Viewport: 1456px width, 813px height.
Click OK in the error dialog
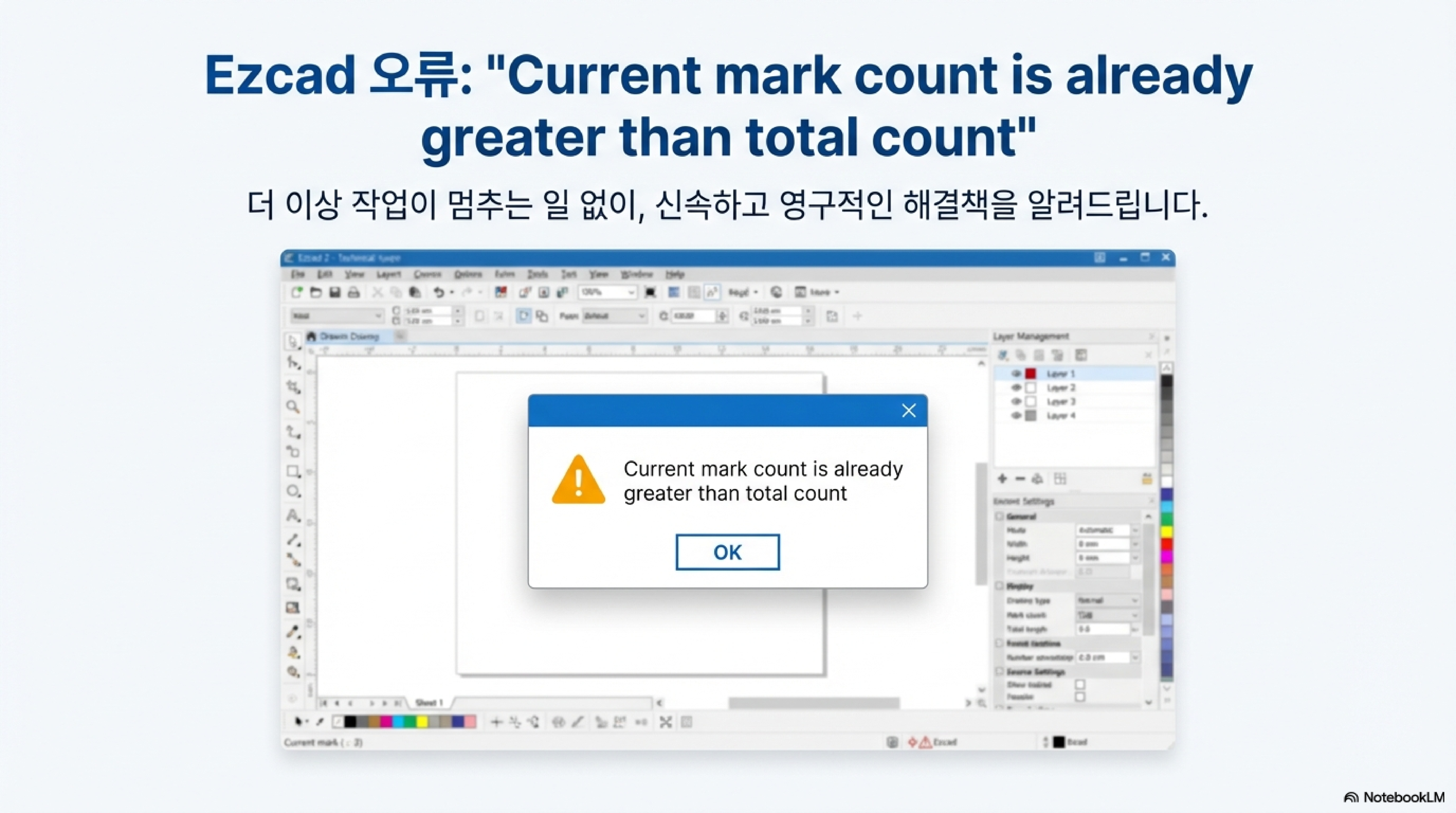[x=727, y=552]
